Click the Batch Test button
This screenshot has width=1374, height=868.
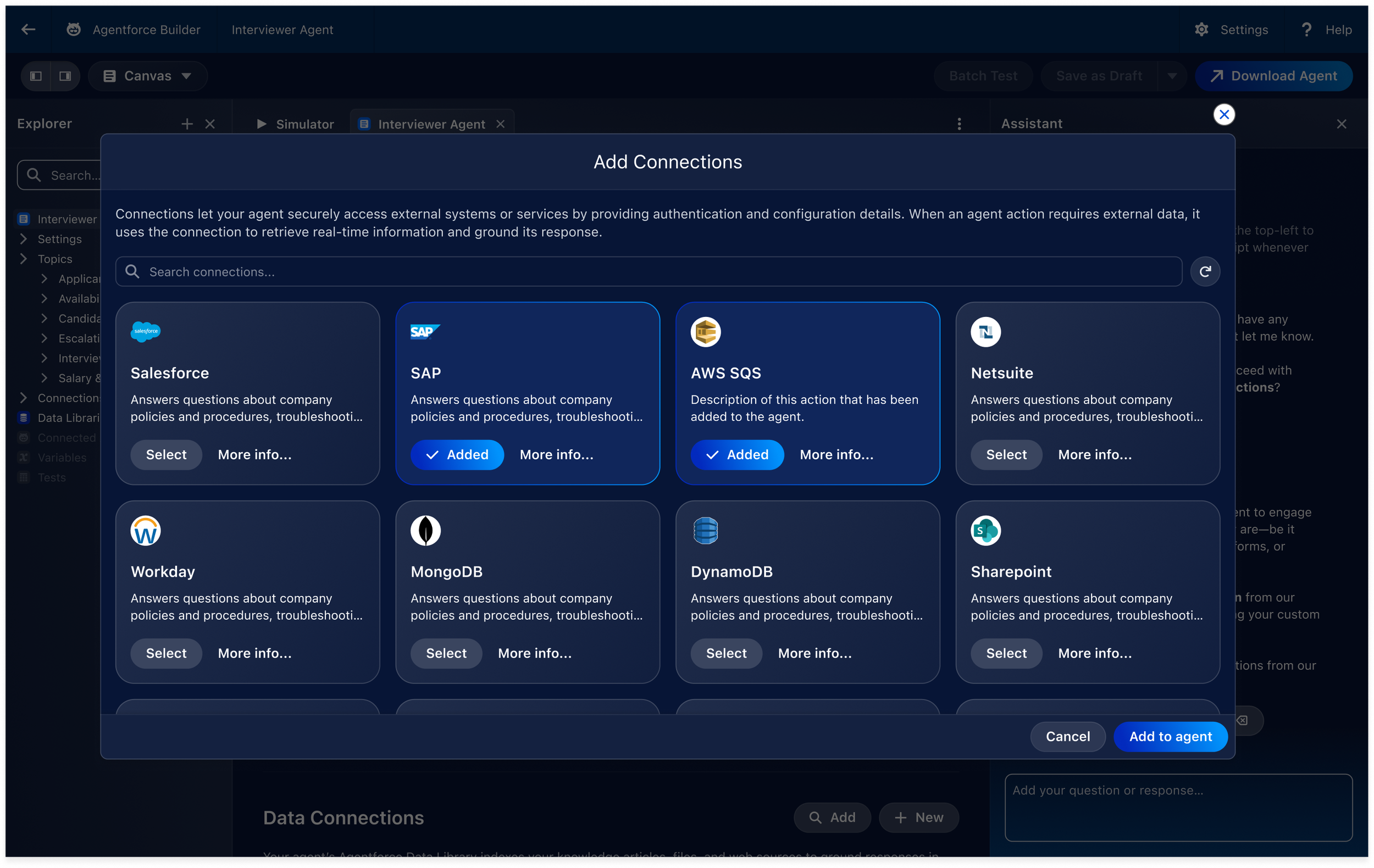pos(983,76)
